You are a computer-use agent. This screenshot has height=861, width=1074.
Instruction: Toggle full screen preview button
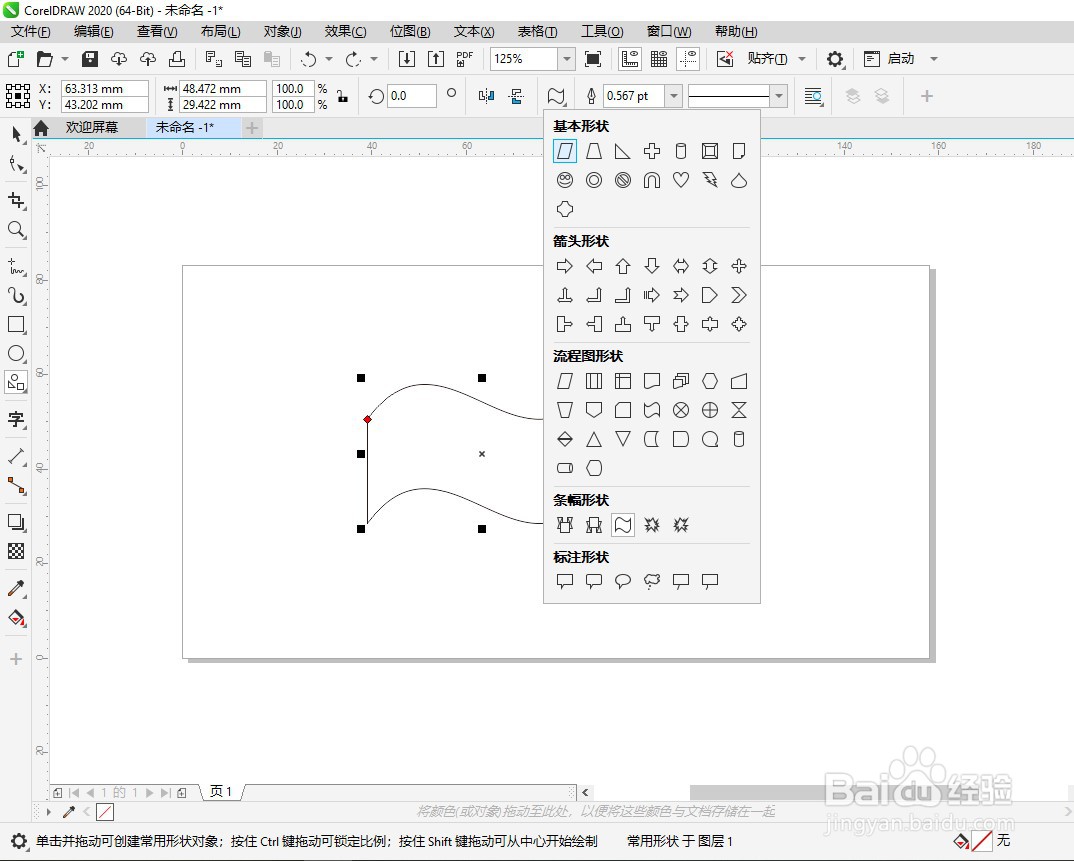click(x=593, y=59)
